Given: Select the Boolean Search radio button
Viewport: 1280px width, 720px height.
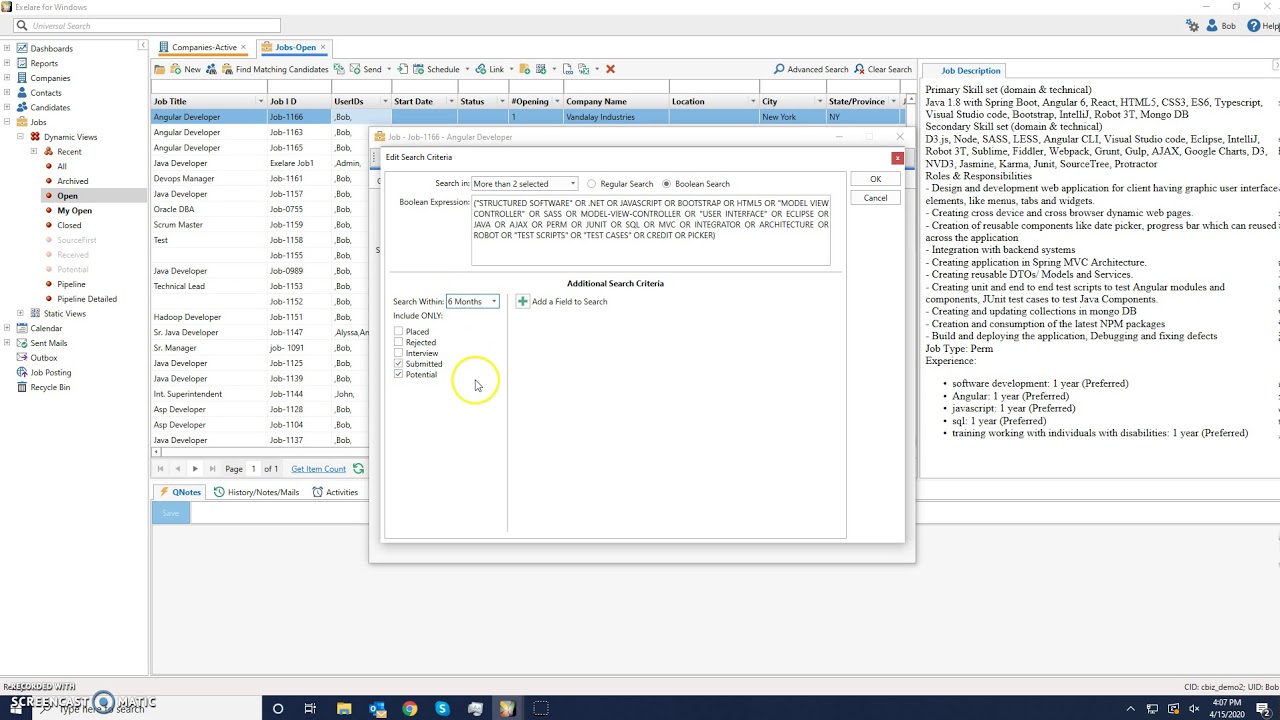Looking at the screenshot, I should coord(666,184).
